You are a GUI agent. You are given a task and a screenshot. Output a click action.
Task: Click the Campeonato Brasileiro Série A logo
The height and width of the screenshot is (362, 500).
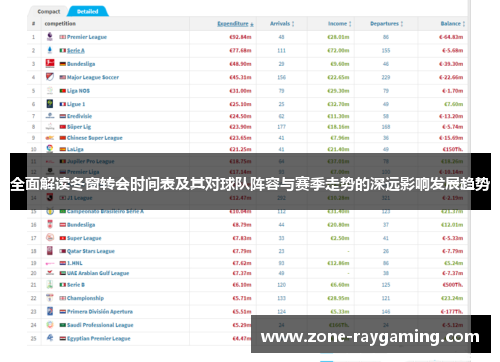(x=50, y=211)
